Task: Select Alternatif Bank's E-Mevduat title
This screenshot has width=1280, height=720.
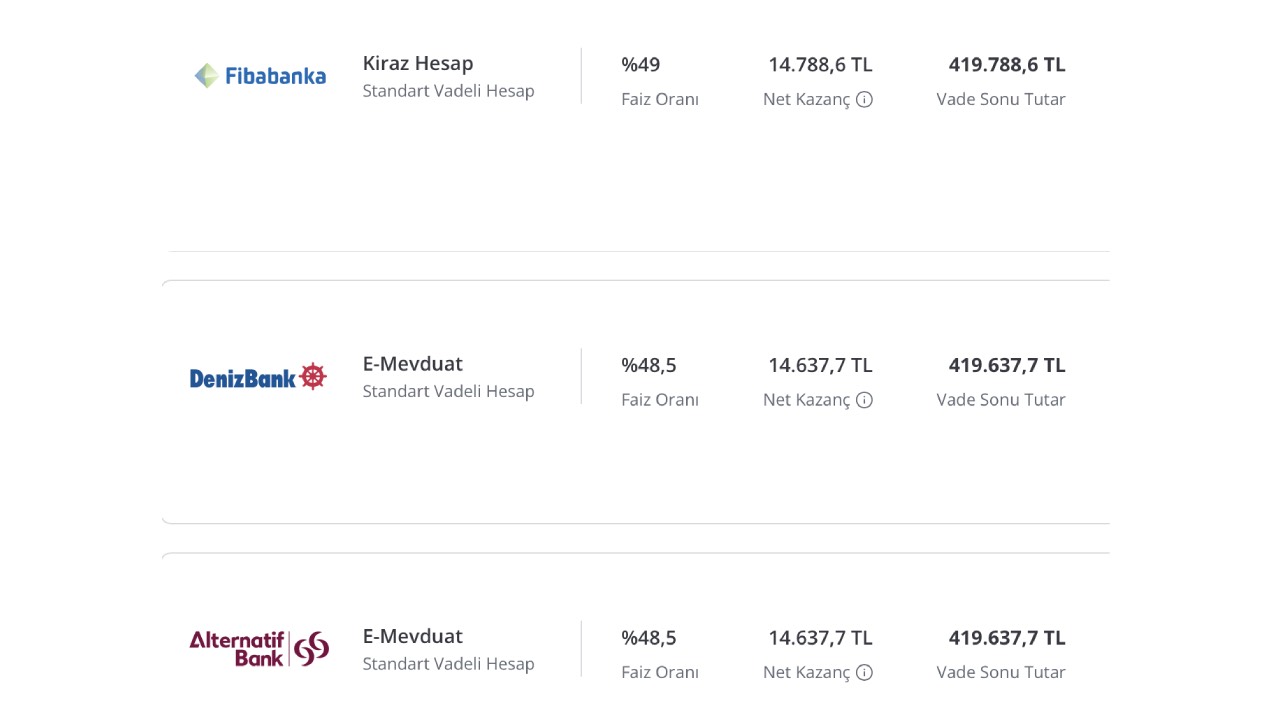Action: pyautogui.click(x=413, y=636)
